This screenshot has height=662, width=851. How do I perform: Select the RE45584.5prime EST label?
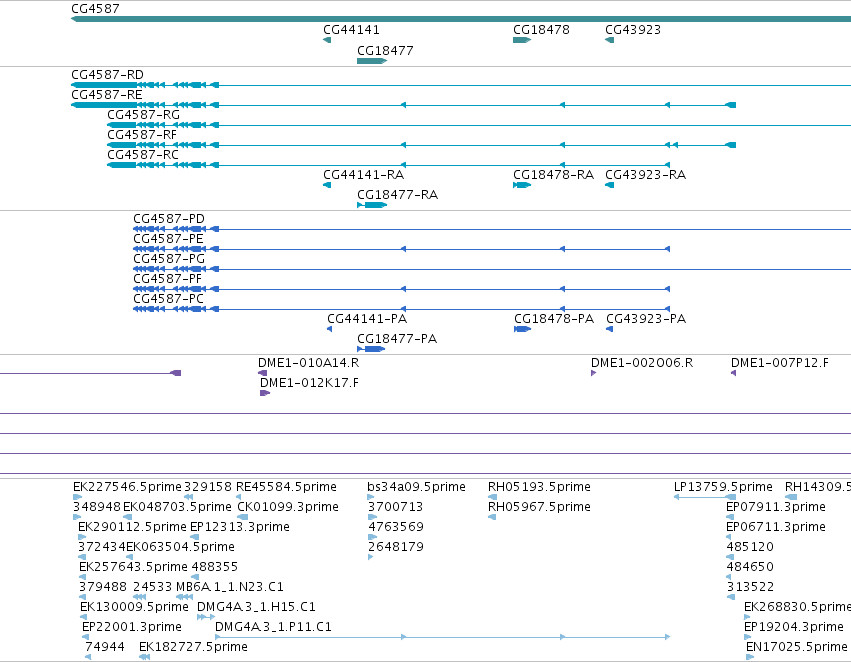pyautogui.click(x=286, y=487)
